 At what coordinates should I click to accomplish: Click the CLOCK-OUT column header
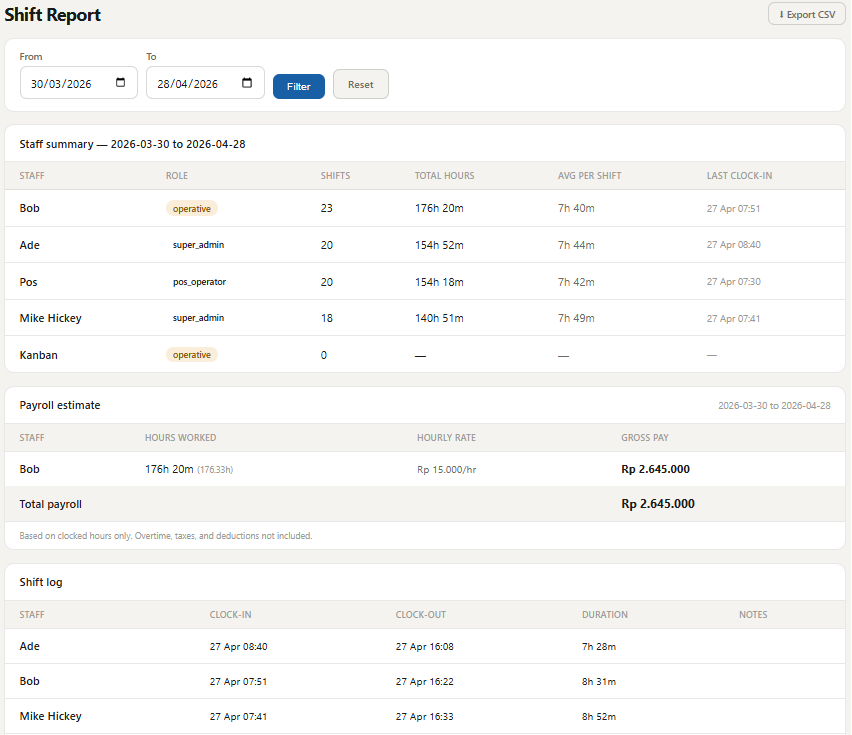421,614
